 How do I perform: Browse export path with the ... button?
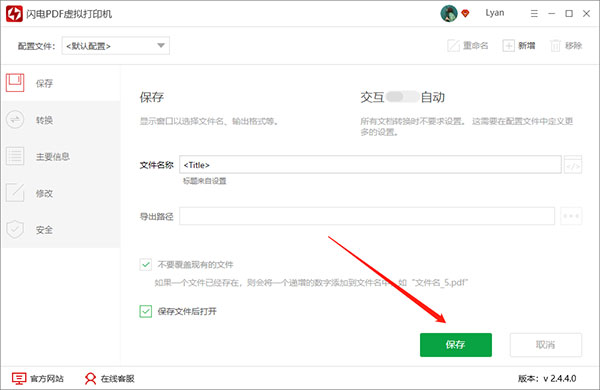tap(571, 216)
